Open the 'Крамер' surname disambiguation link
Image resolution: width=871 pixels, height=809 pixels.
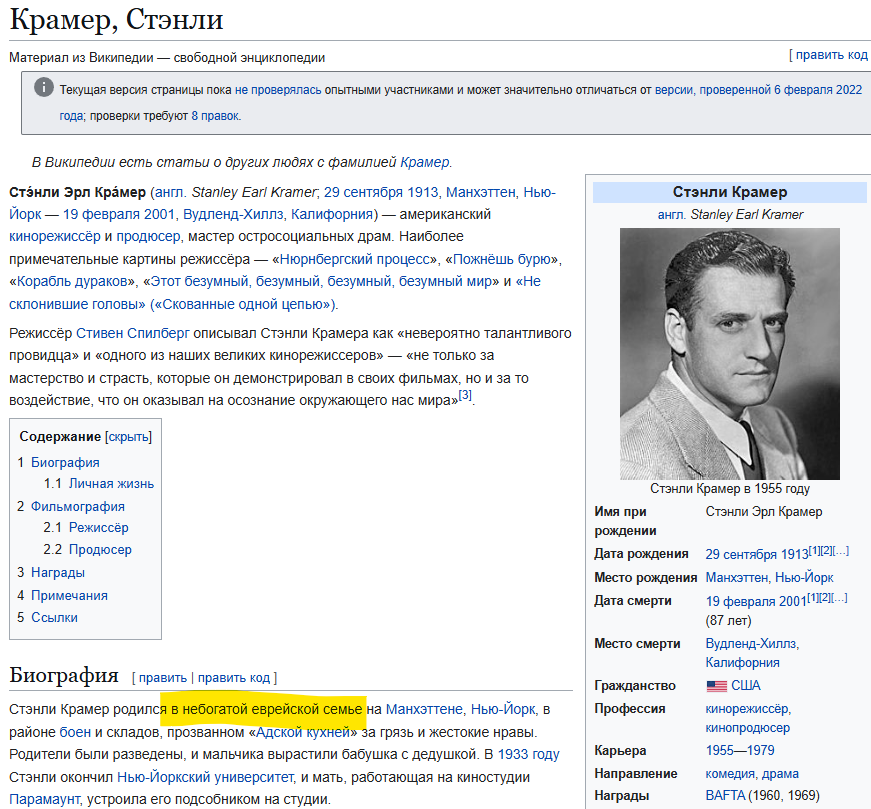click(424, 162)
